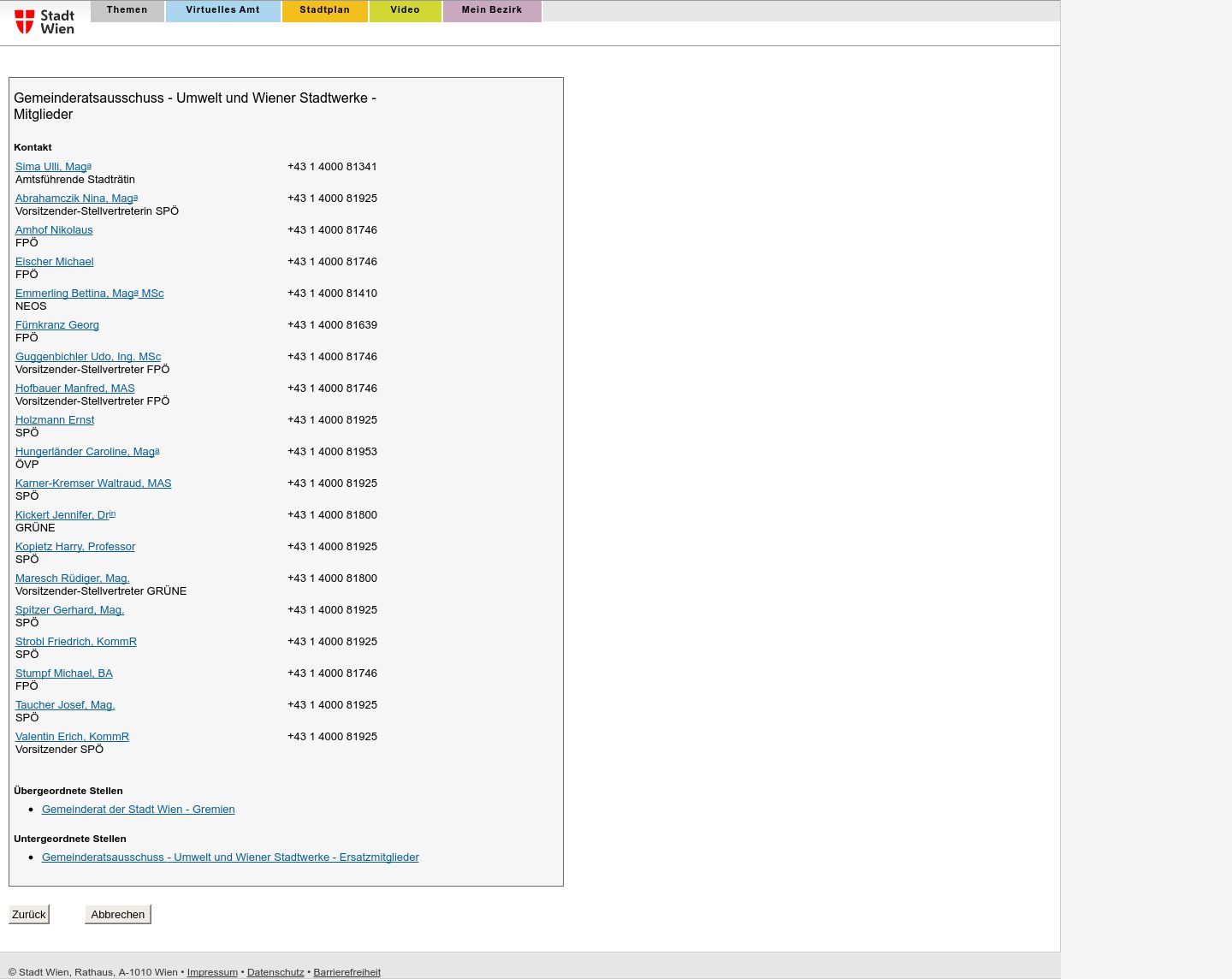Click phone number +43 1 4000 81953
Screen dimensions: 1232x979
332,452
